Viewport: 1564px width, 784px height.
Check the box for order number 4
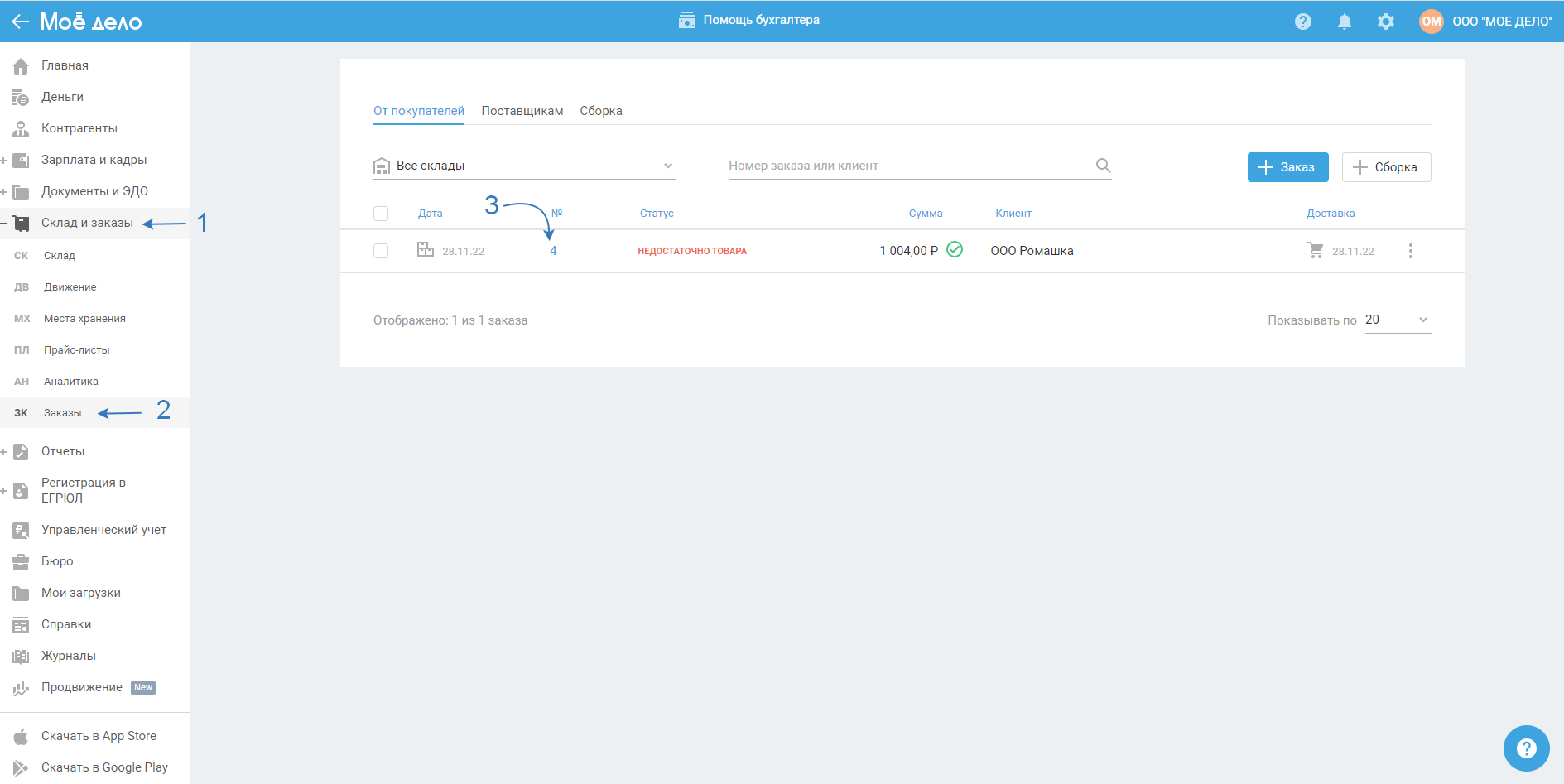click(x=381, y=251)
